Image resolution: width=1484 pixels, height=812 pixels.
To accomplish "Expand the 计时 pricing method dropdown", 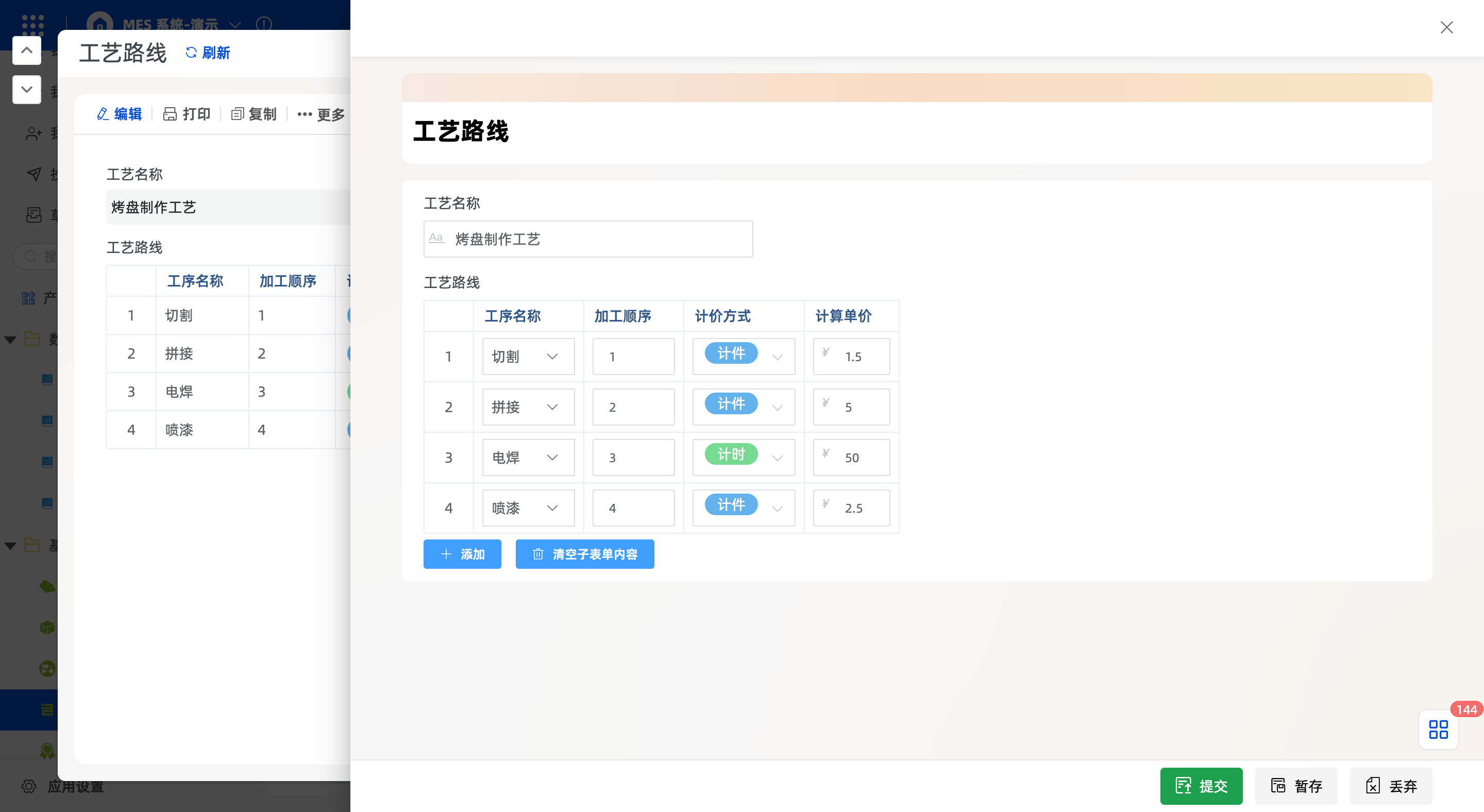I will (x=777, y=457).
